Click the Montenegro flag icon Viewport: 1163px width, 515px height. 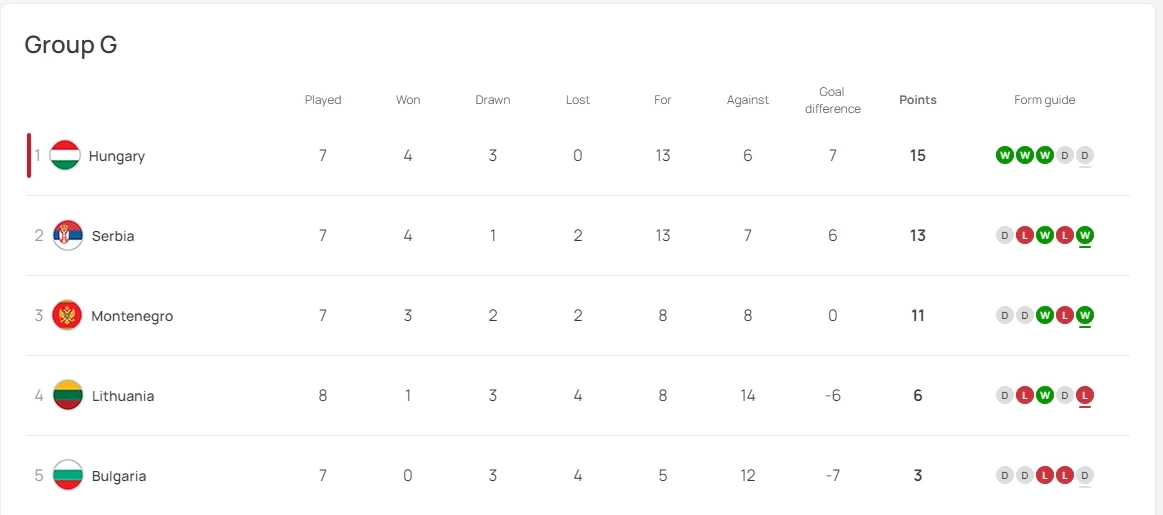tap(67, 316)
